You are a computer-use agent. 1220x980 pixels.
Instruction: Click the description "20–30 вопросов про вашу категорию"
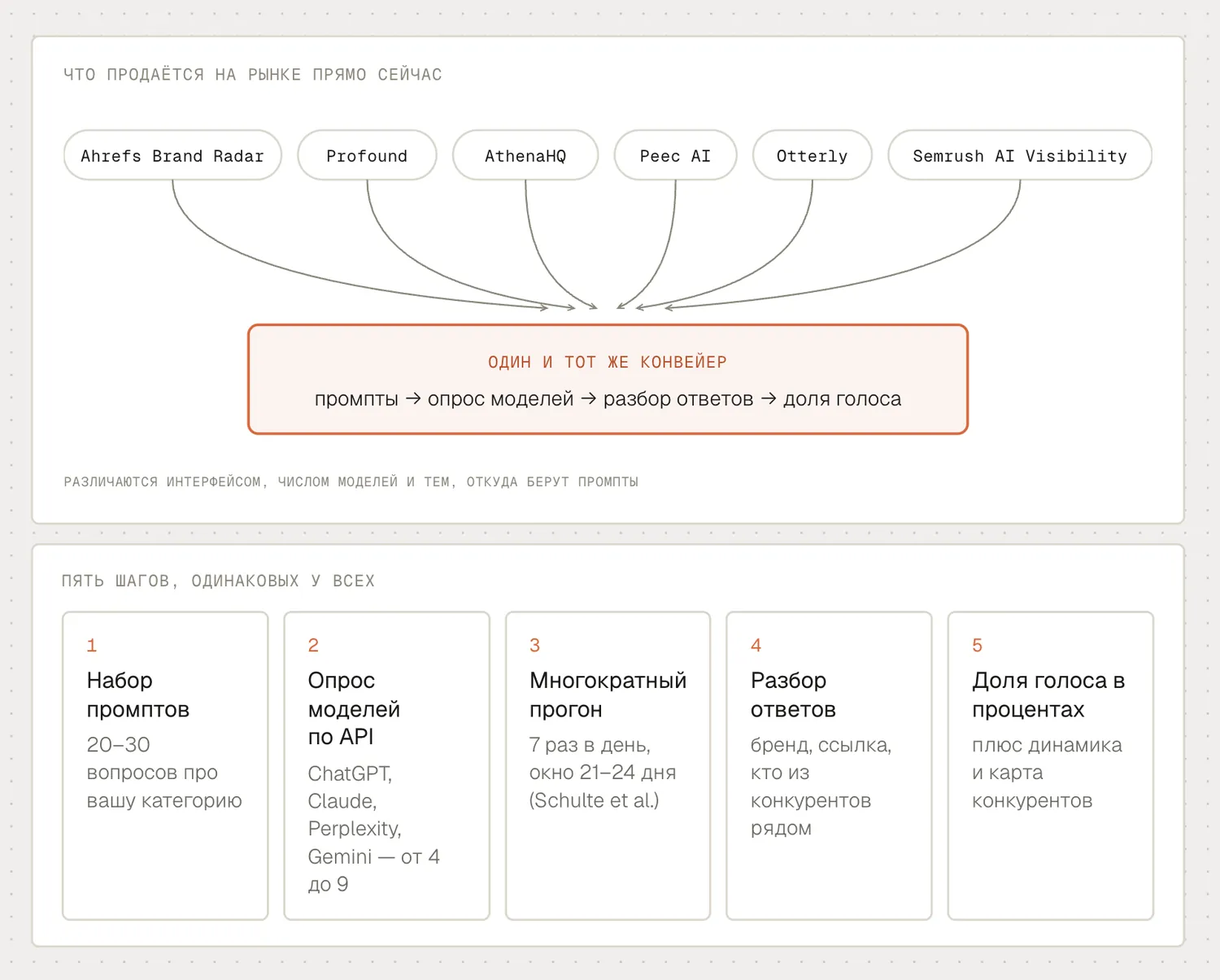[164, 773]
